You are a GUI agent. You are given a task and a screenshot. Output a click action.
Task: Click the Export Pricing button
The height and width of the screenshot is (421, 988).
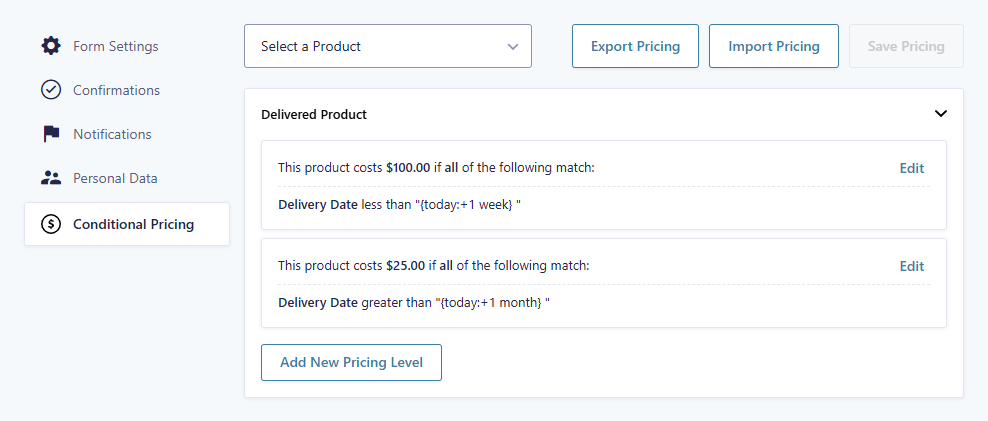point(635,46)
